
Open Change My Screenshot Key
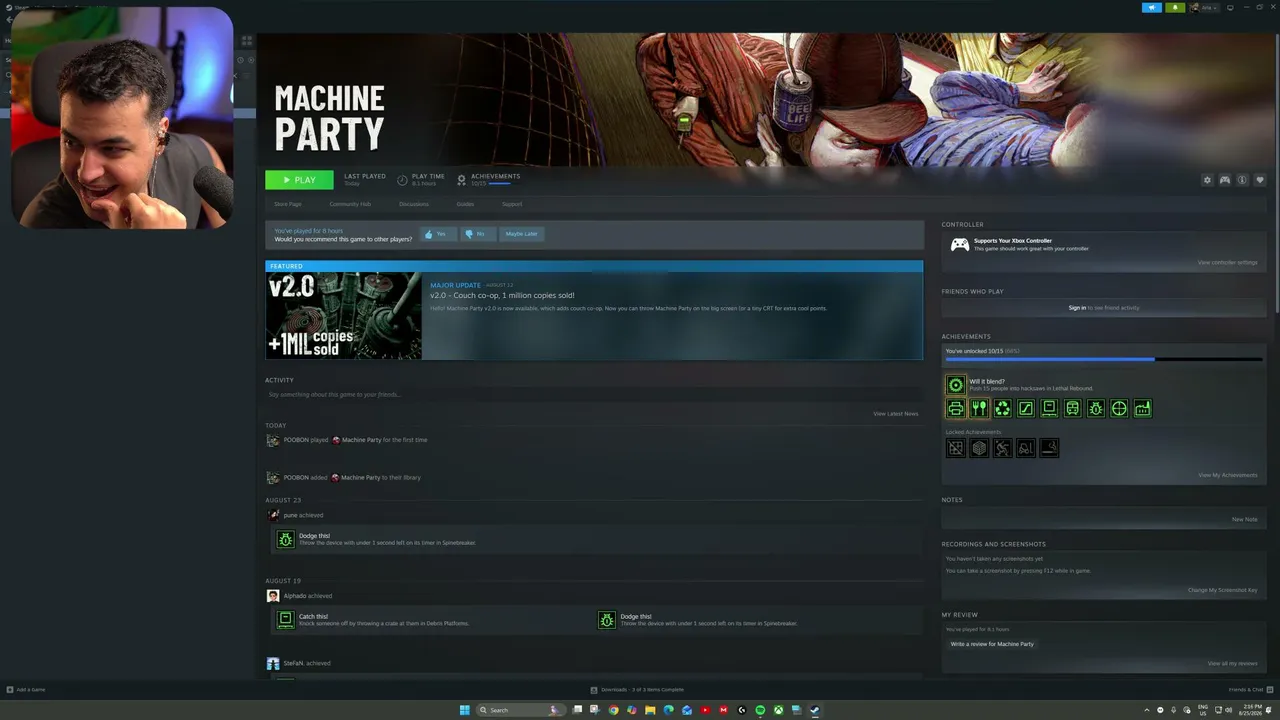pos(1222,590)
